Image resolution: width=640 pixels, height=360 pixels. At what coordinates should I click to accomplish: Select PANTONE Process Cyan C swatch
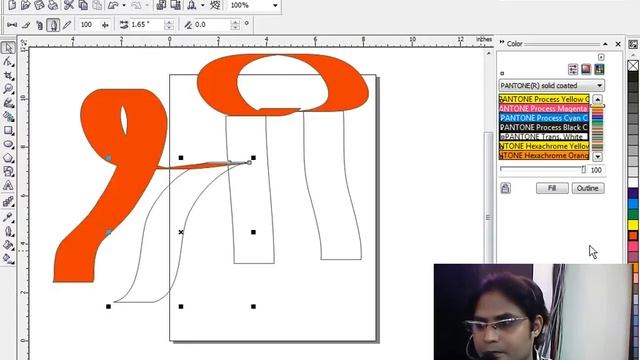click(544, 118)
